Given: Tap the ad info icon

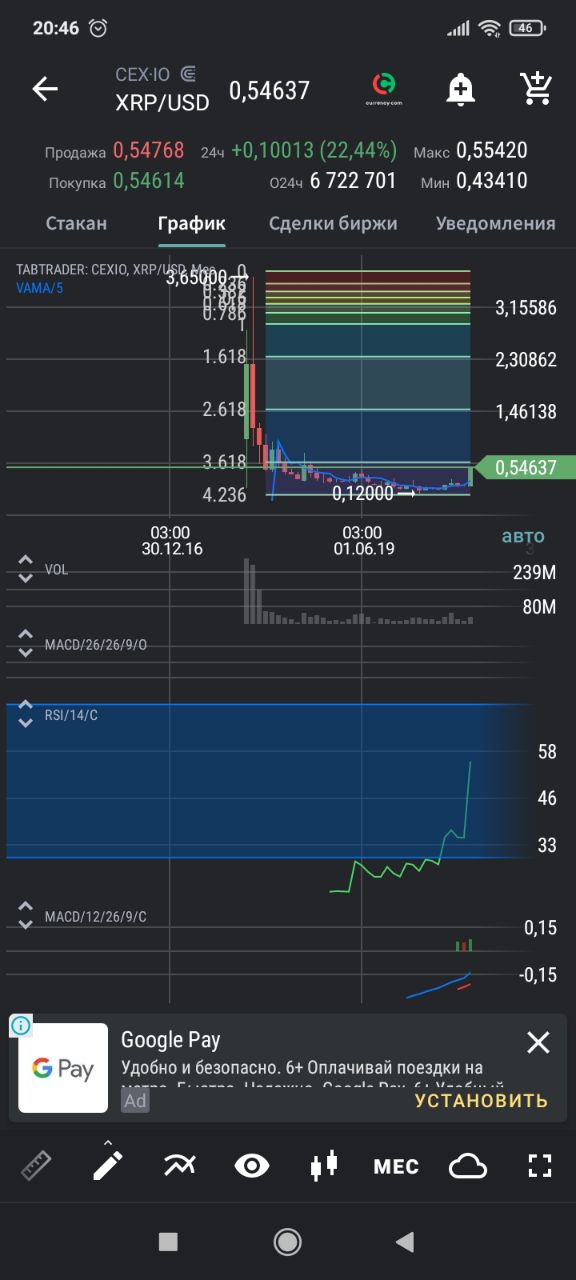Looking at the screenshot, I should tap(21, 1025).
